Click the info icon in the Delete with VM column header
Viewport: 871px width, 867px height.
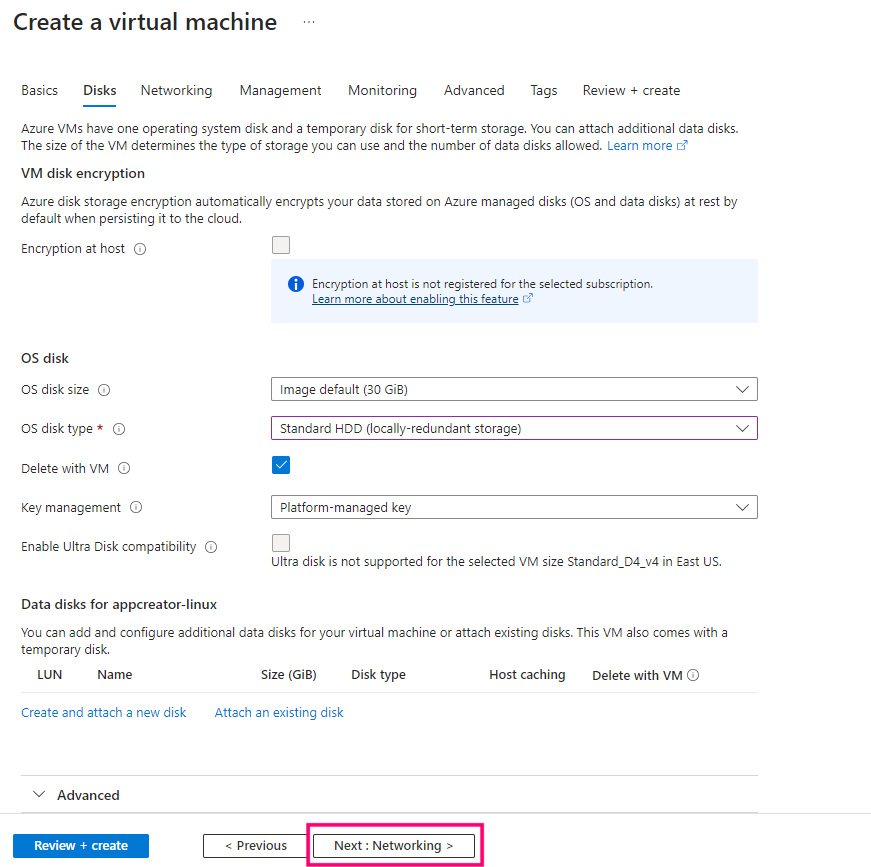[x=693, y=675]
